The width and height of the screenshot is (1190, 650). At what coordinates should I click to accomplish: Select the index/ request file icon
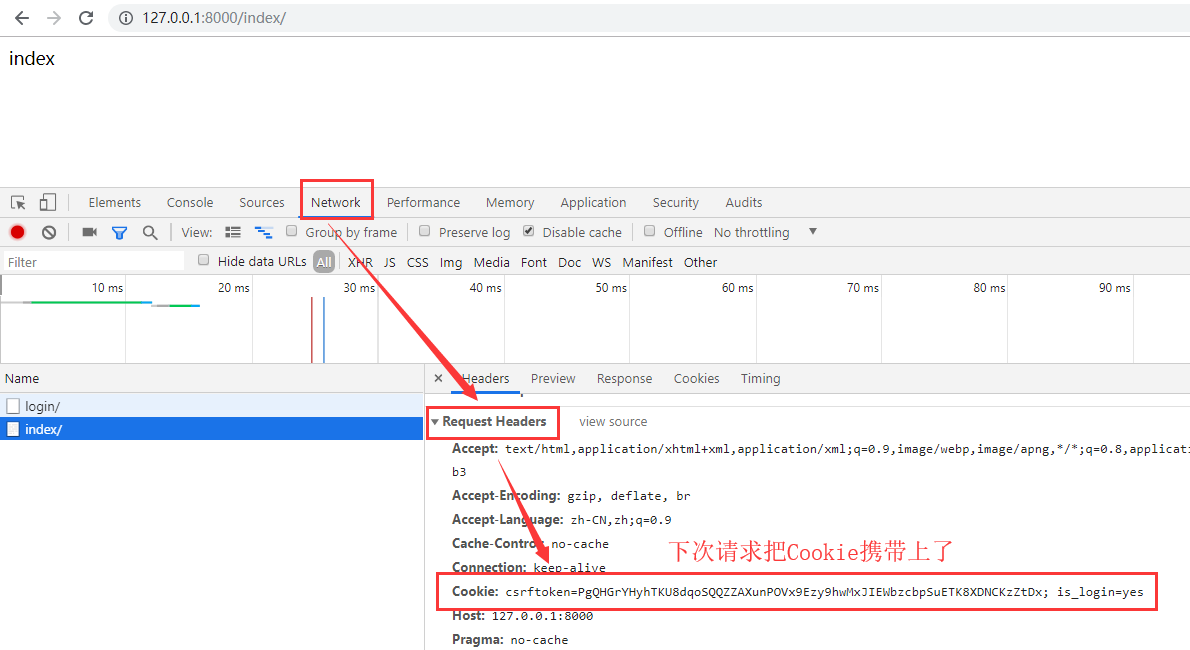tap(13, 429)
